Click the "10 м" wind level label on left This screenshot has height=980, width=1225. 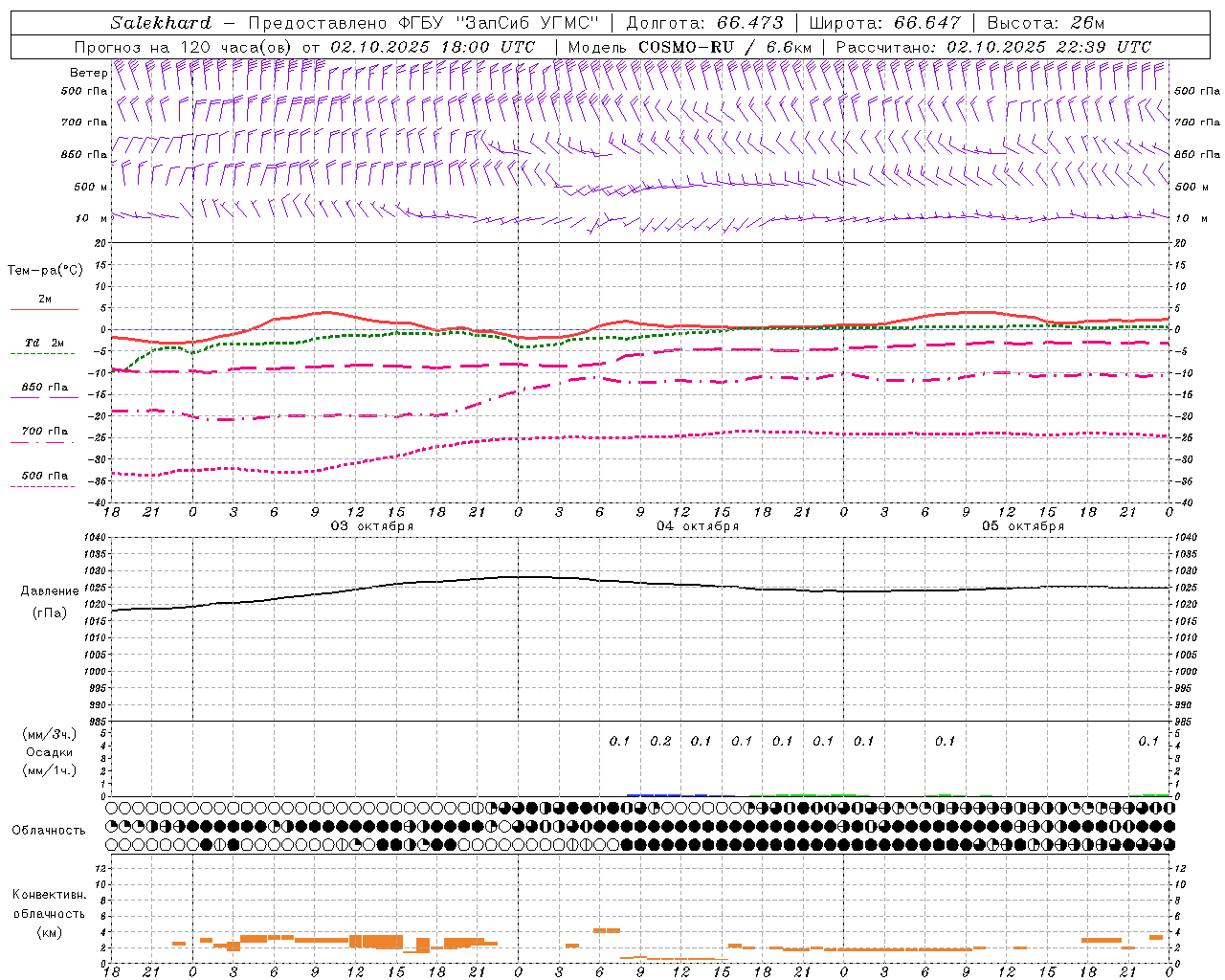pyautogui.click(x=91, y=218)
